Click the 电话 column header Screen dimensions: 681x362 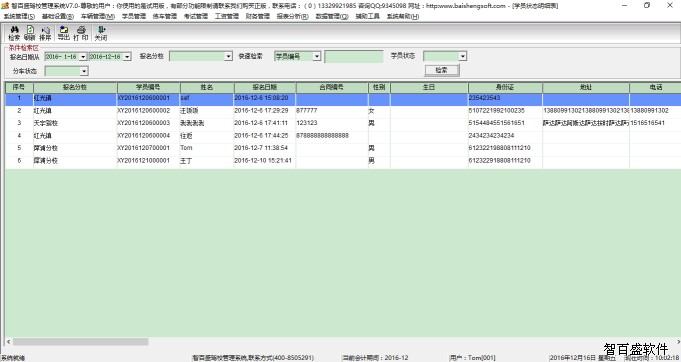pos(655,87)
